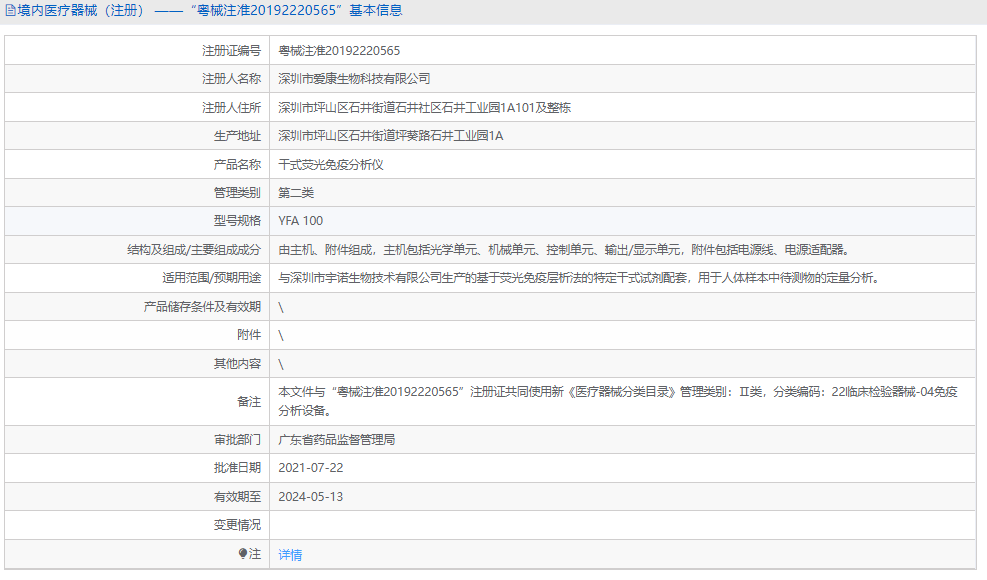Click the 注册证编号 row label
987x580 pixels.
click(x=231, y=50)
